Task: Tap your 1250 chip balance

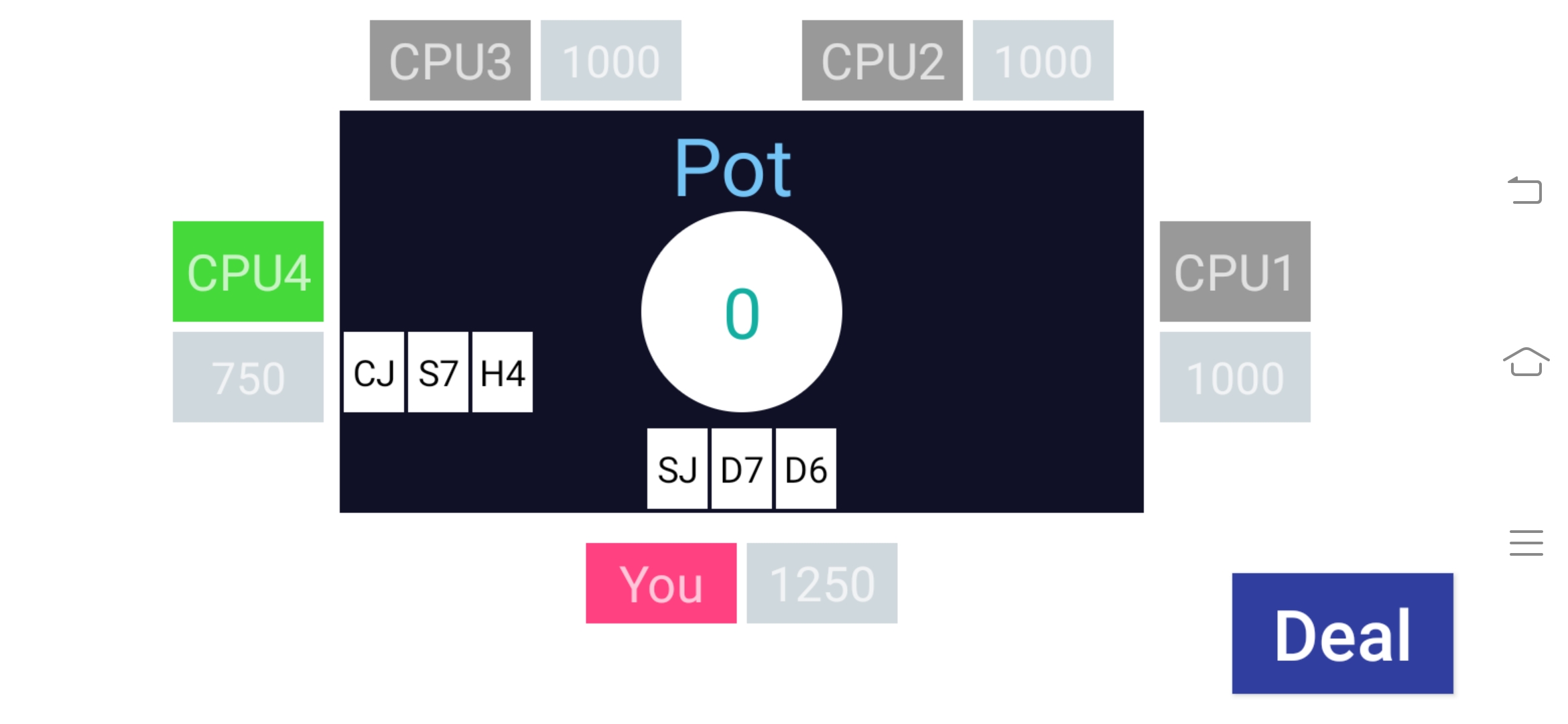Action: pos(822,583)
